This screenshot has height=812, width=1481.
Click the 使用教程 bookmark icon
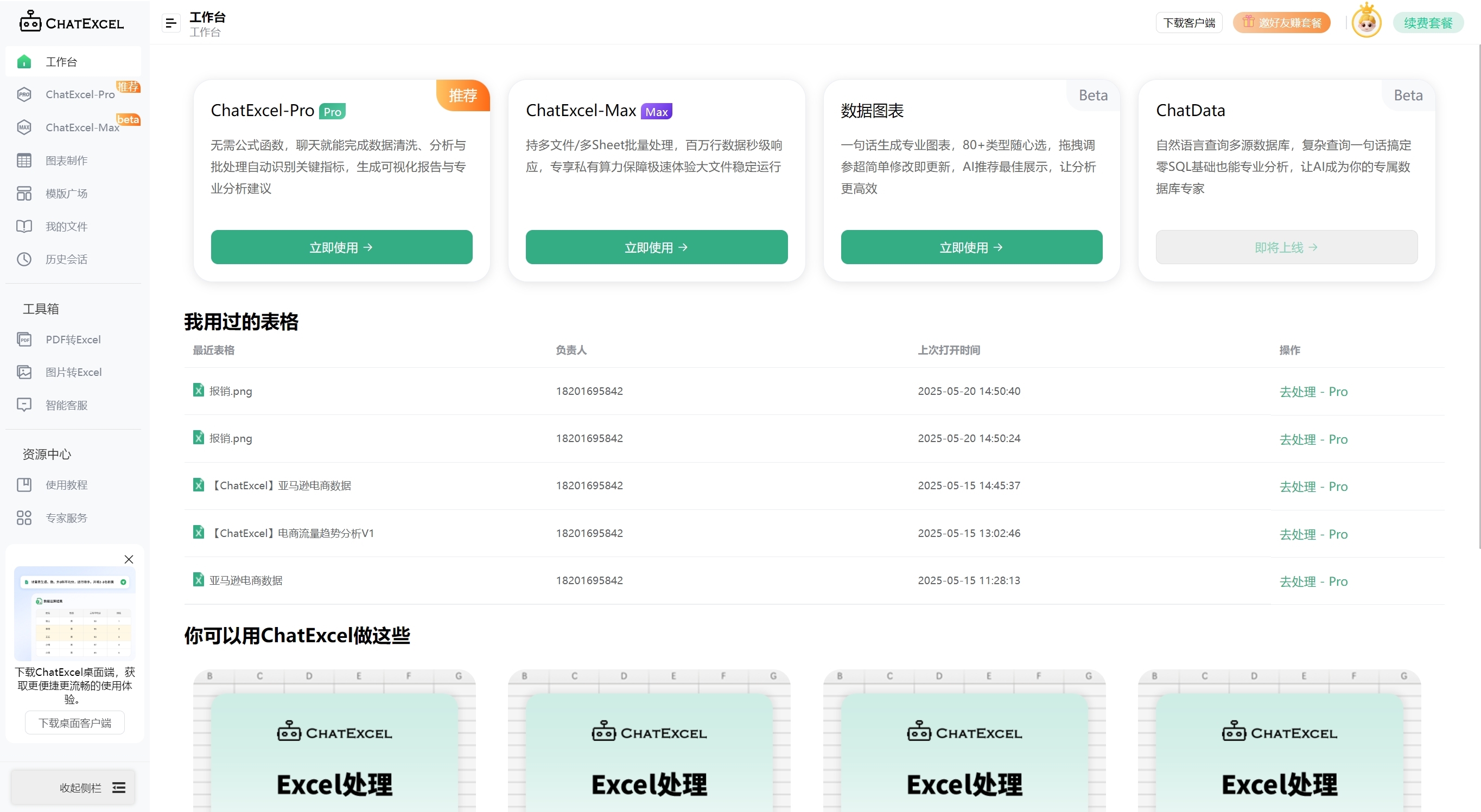[x=24, y=484]
